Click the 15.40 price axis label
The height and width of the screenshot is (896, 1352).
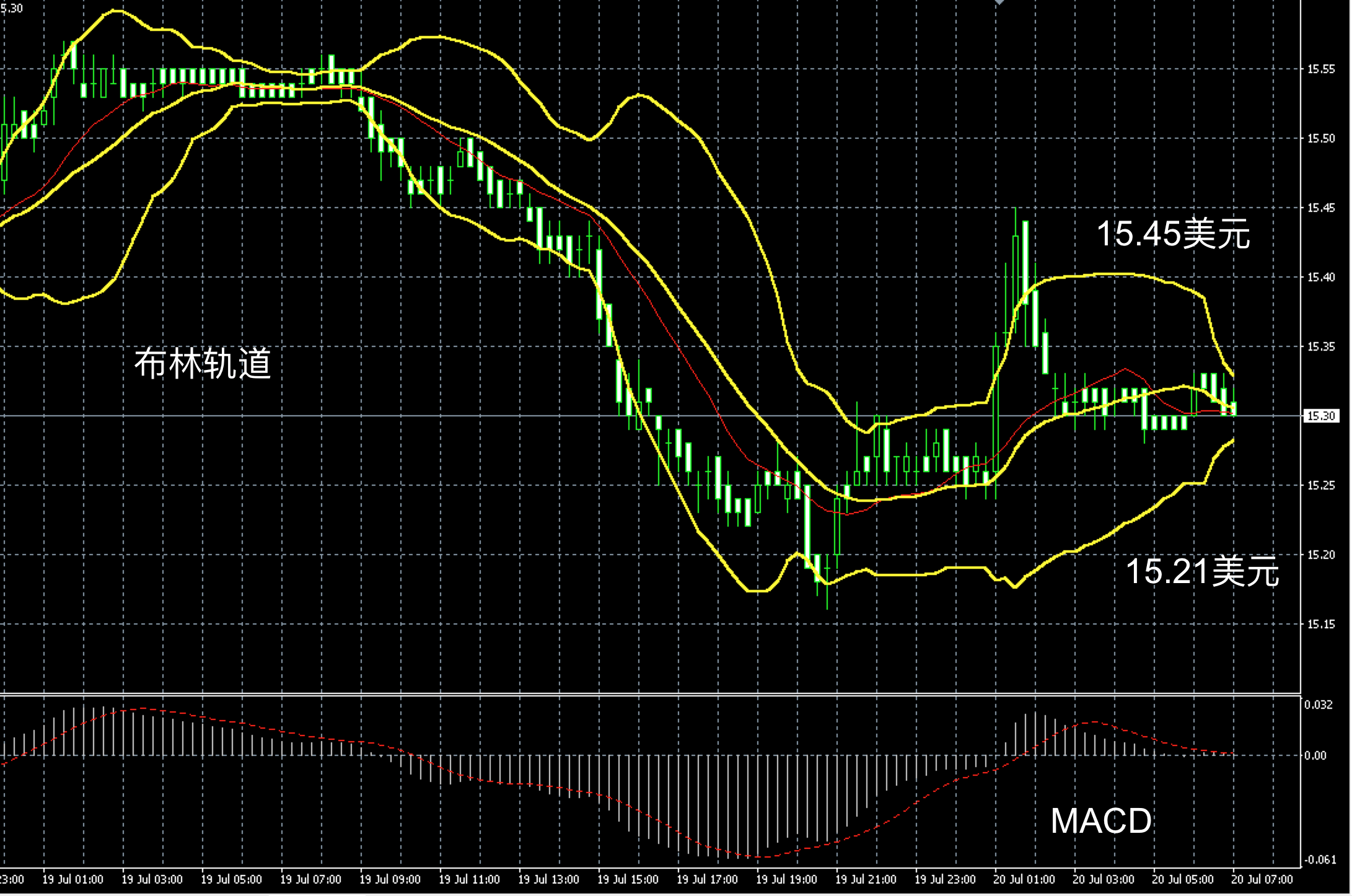tap(1320, 277)
